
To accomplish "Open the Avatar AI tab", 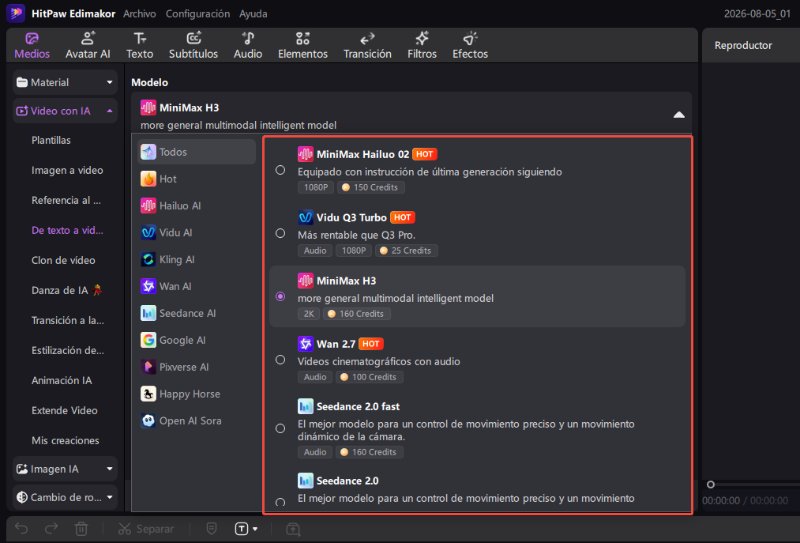I will tap(88, 45).
